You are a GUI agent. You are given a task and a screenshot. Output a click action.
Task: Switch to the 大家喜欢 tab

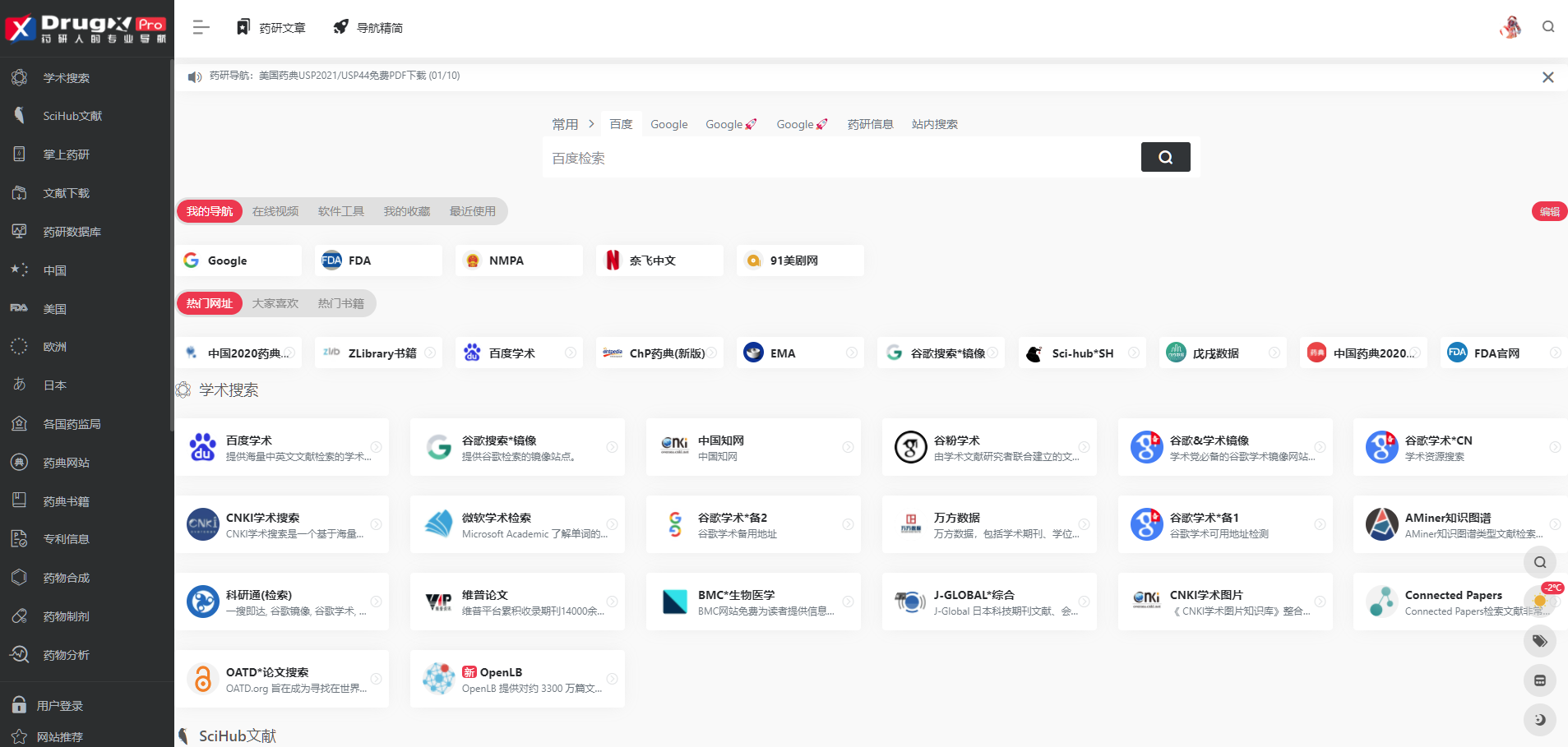point(275,303)
